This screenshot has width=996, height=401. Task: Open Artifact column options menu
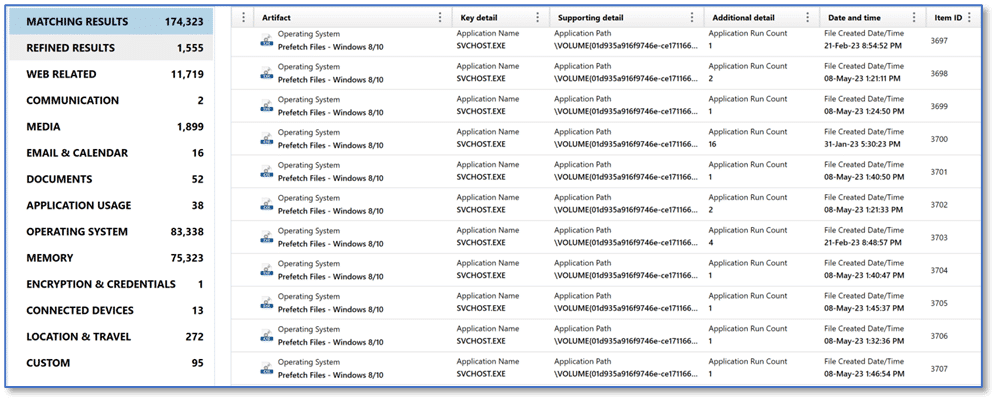pyautogui.click(x=440, y=18)
